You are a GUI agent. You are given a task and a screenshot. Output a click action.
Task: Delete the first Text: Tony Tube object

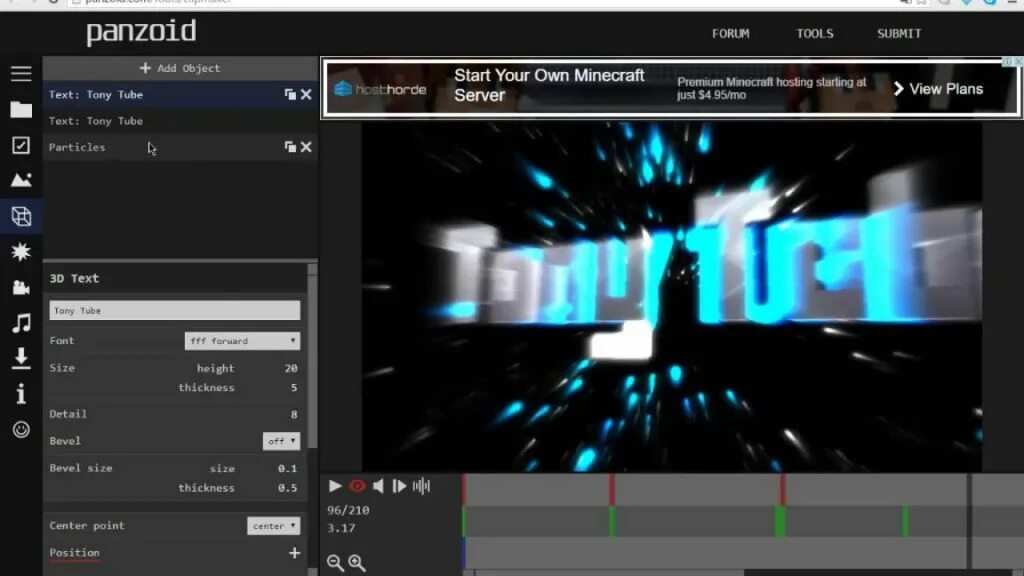306,95
